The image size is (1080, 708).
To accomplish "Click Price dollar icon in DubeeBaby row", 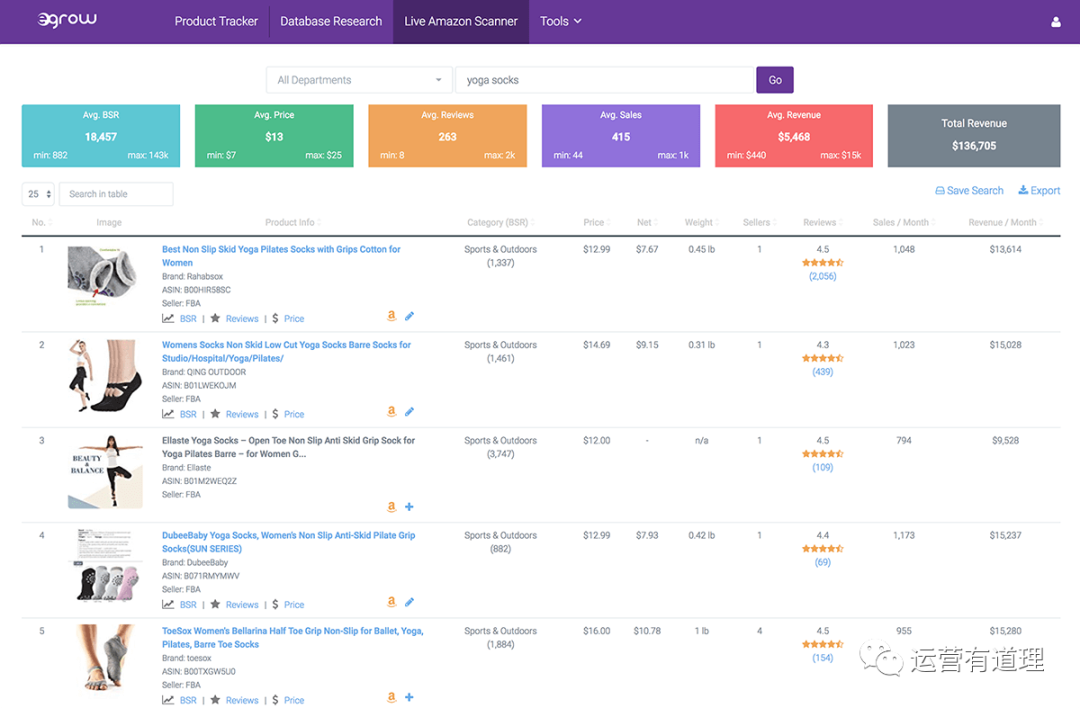I will [x=276, y=605].
